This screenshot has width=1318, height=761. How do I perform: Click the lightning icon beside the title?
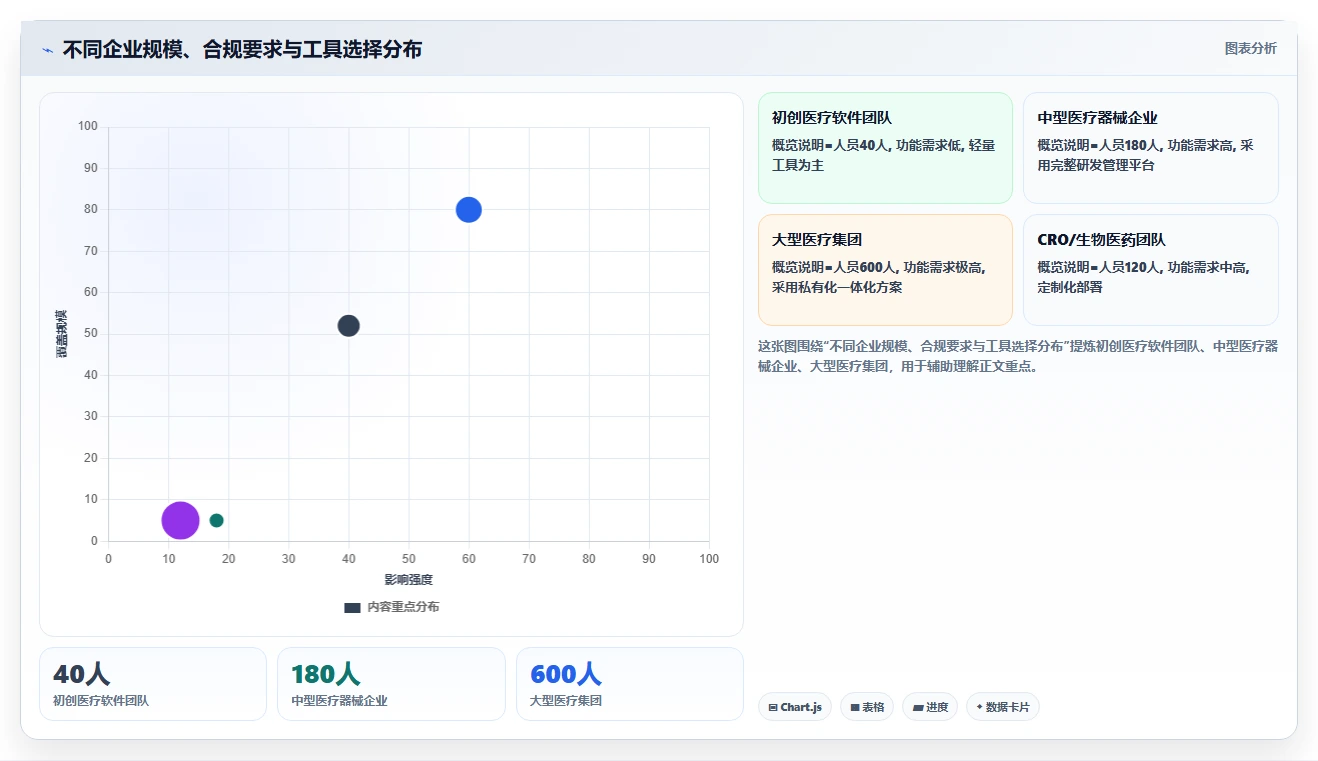[47, 50]
